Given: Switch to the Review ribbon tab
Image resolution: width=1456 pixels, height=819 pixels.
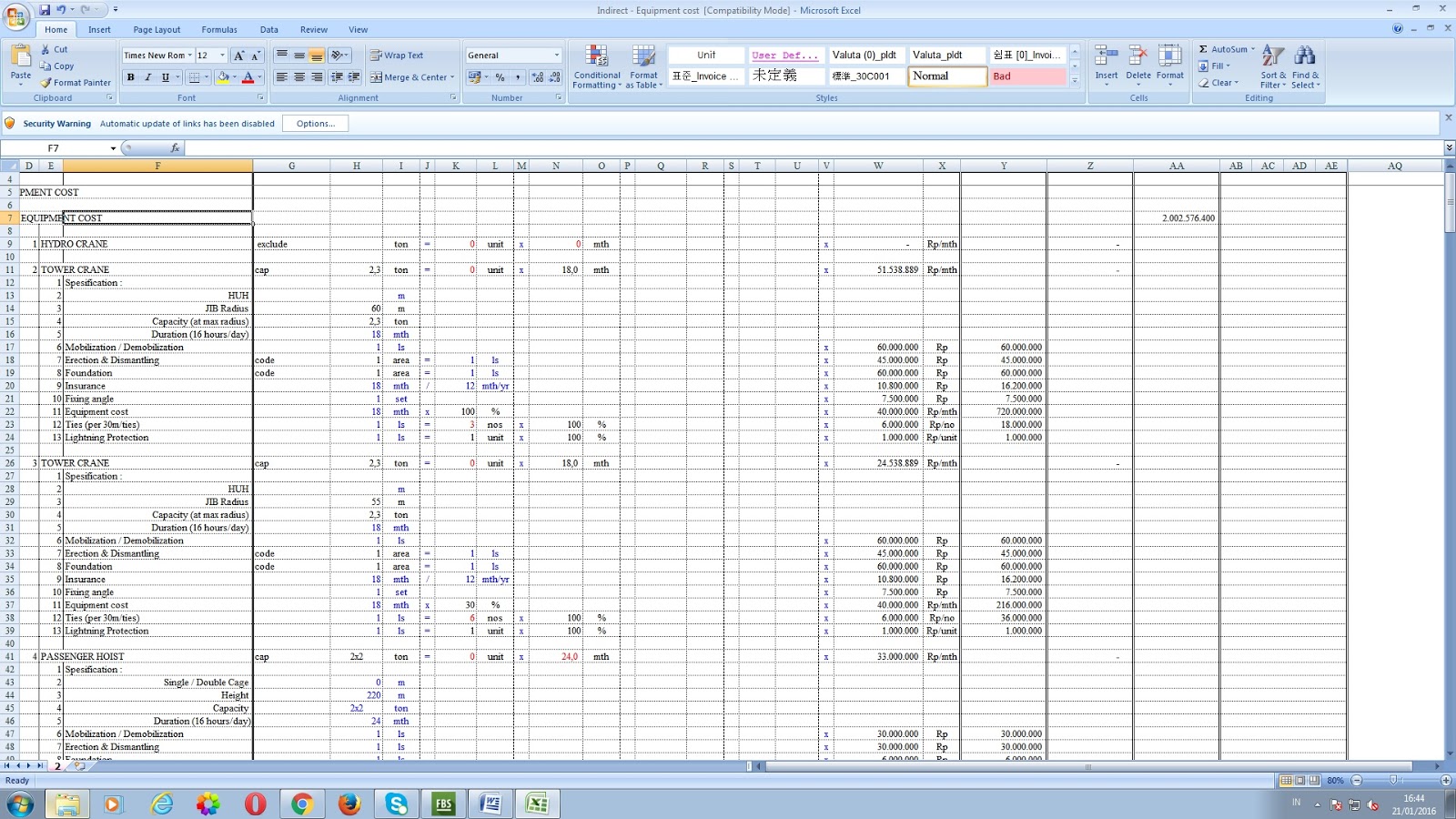Looking at the screenshot, I should click(x=313, y=29).
